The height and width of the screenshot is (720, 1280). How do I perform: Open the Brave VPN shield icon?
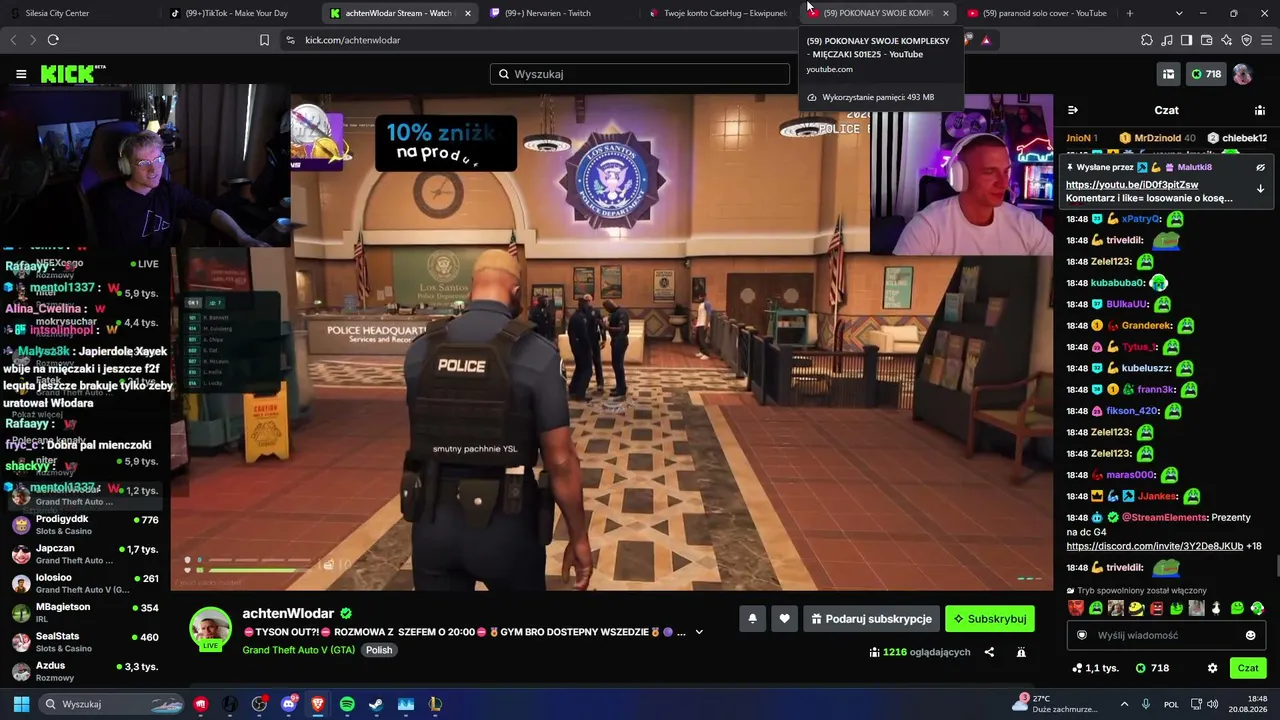tap(1246, 40)
